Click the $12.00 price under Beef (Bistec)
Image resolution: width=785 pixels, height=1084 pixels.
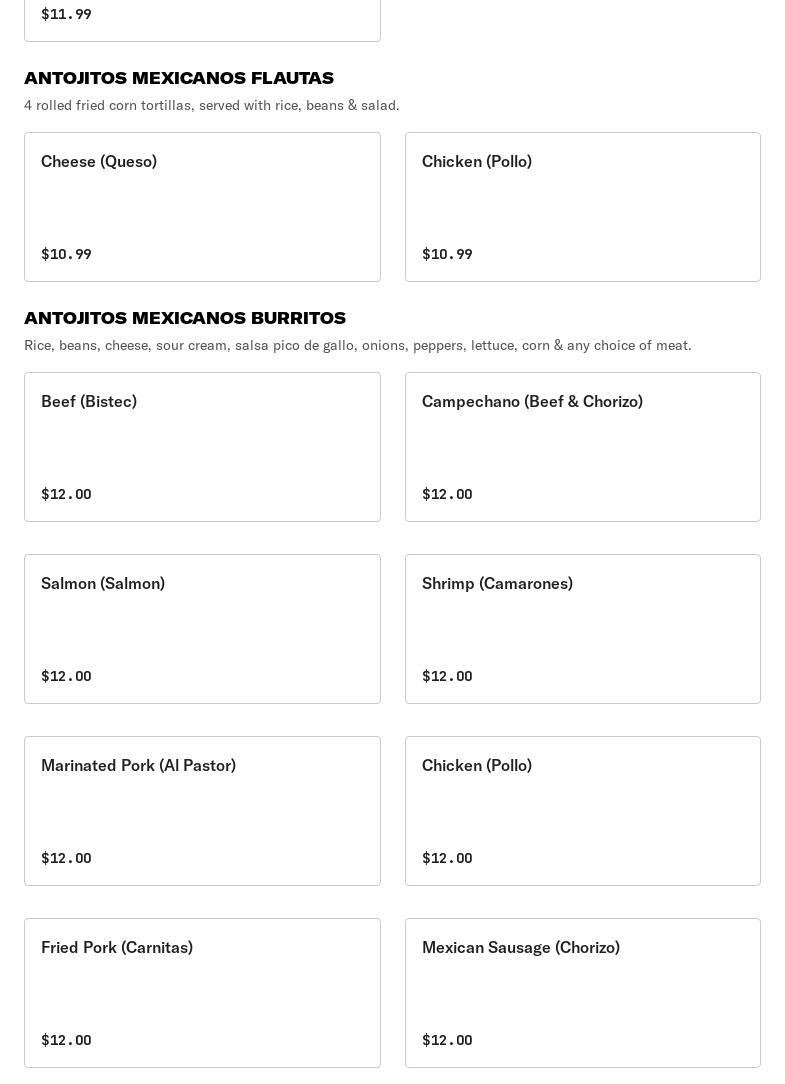coord(66,494)
